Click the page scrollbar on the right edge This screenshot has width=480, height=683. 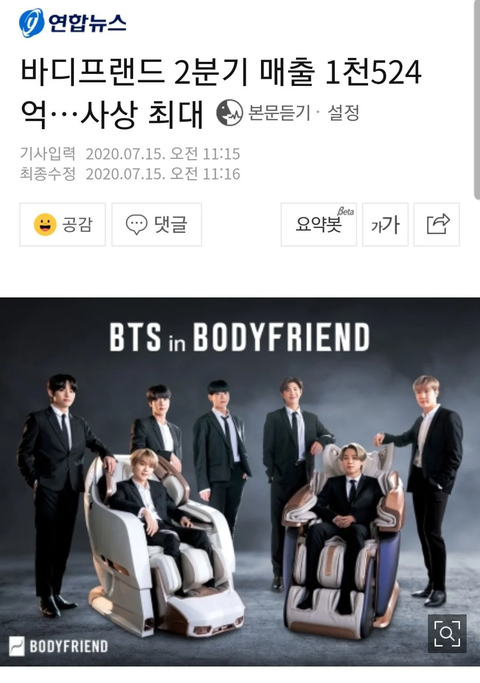point(477,100)
